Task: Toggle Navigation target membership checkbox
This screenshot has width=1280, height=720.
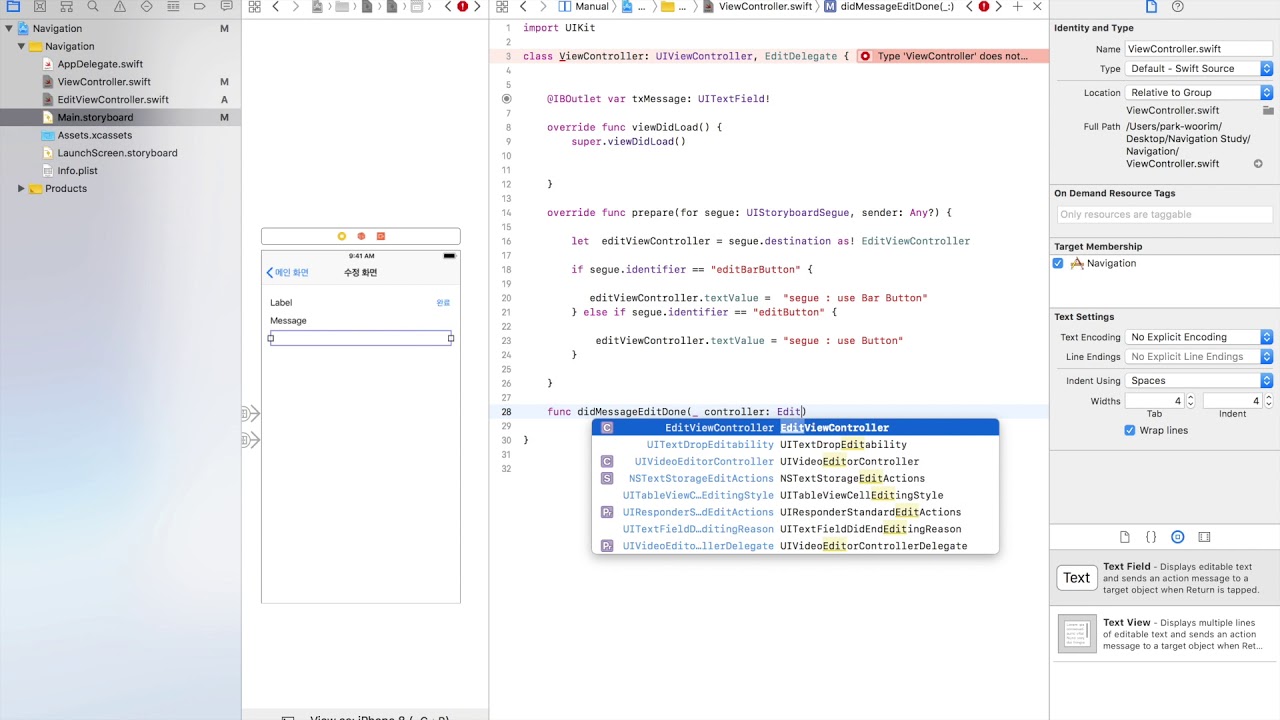Action: [x=1058, y=263]
